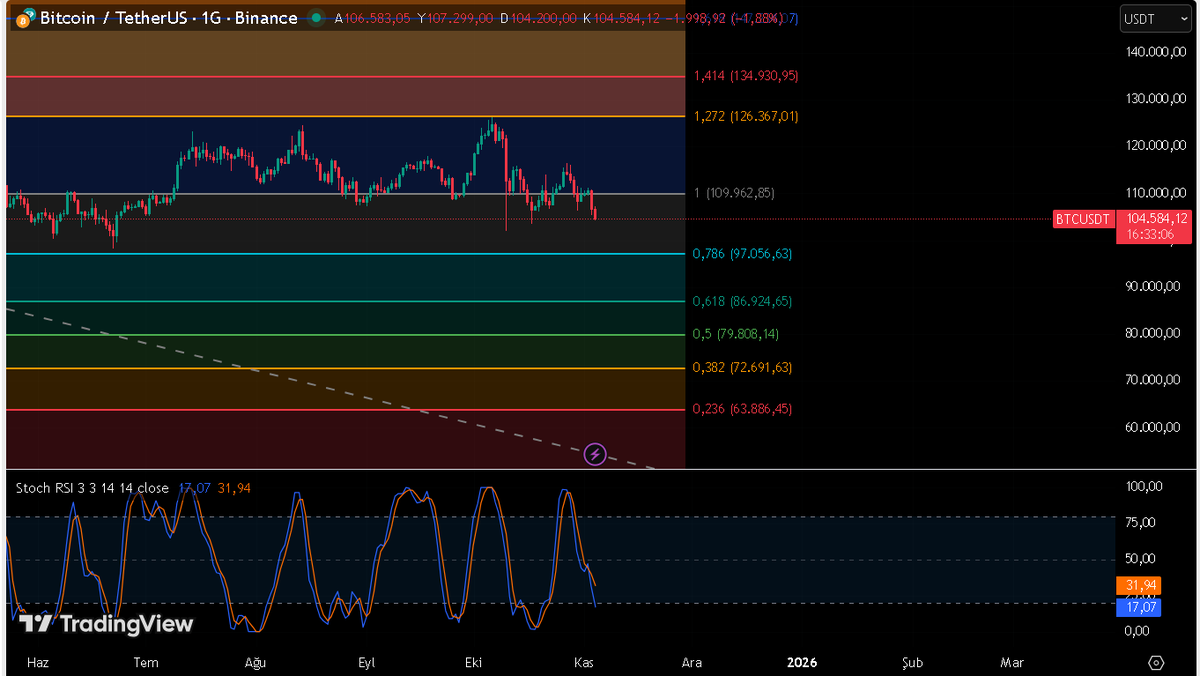Click the blue Stoch RSI value tag 17,07

coord(1139,606)
